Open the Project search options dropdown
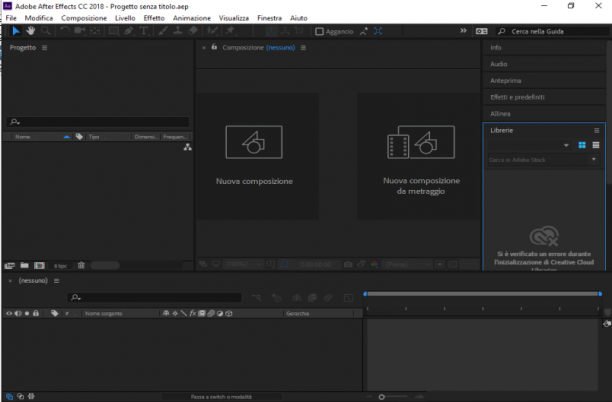The image size is (612, 402). pyautogui.click(x=15, y=122)
